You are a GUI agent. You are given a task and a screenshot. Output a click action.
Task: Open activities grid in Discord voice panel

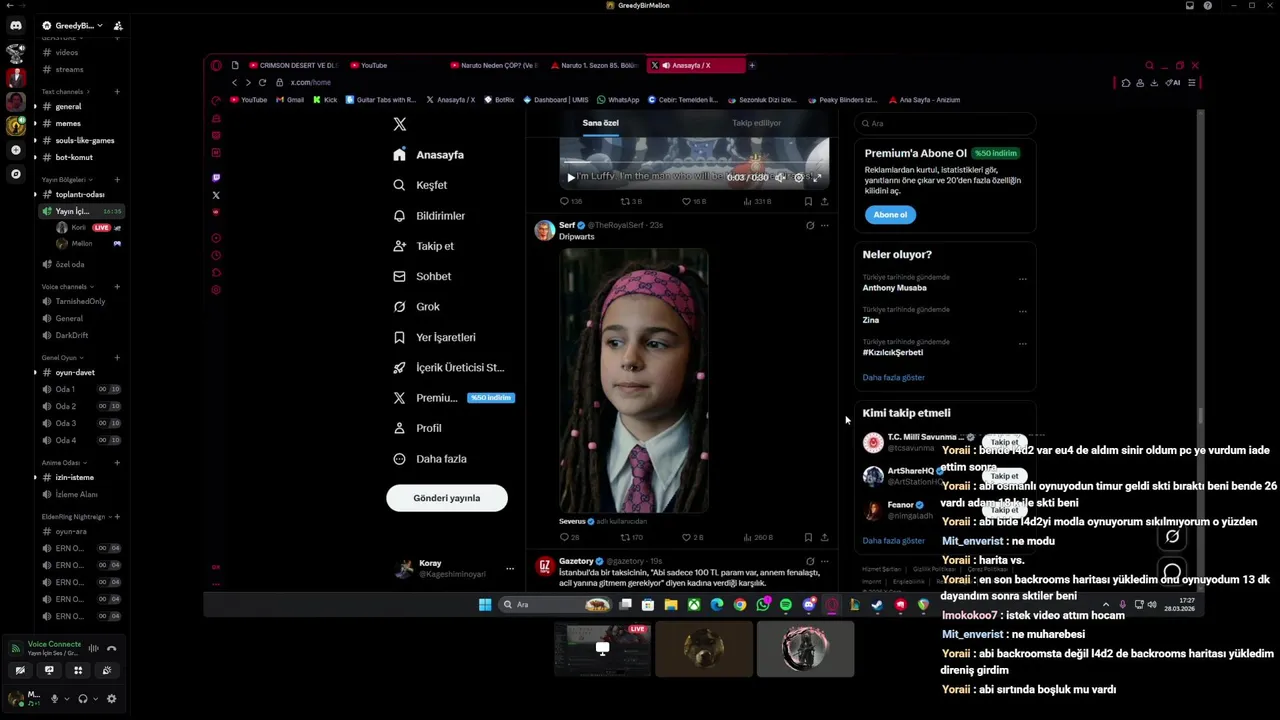[x=78, y=671]
